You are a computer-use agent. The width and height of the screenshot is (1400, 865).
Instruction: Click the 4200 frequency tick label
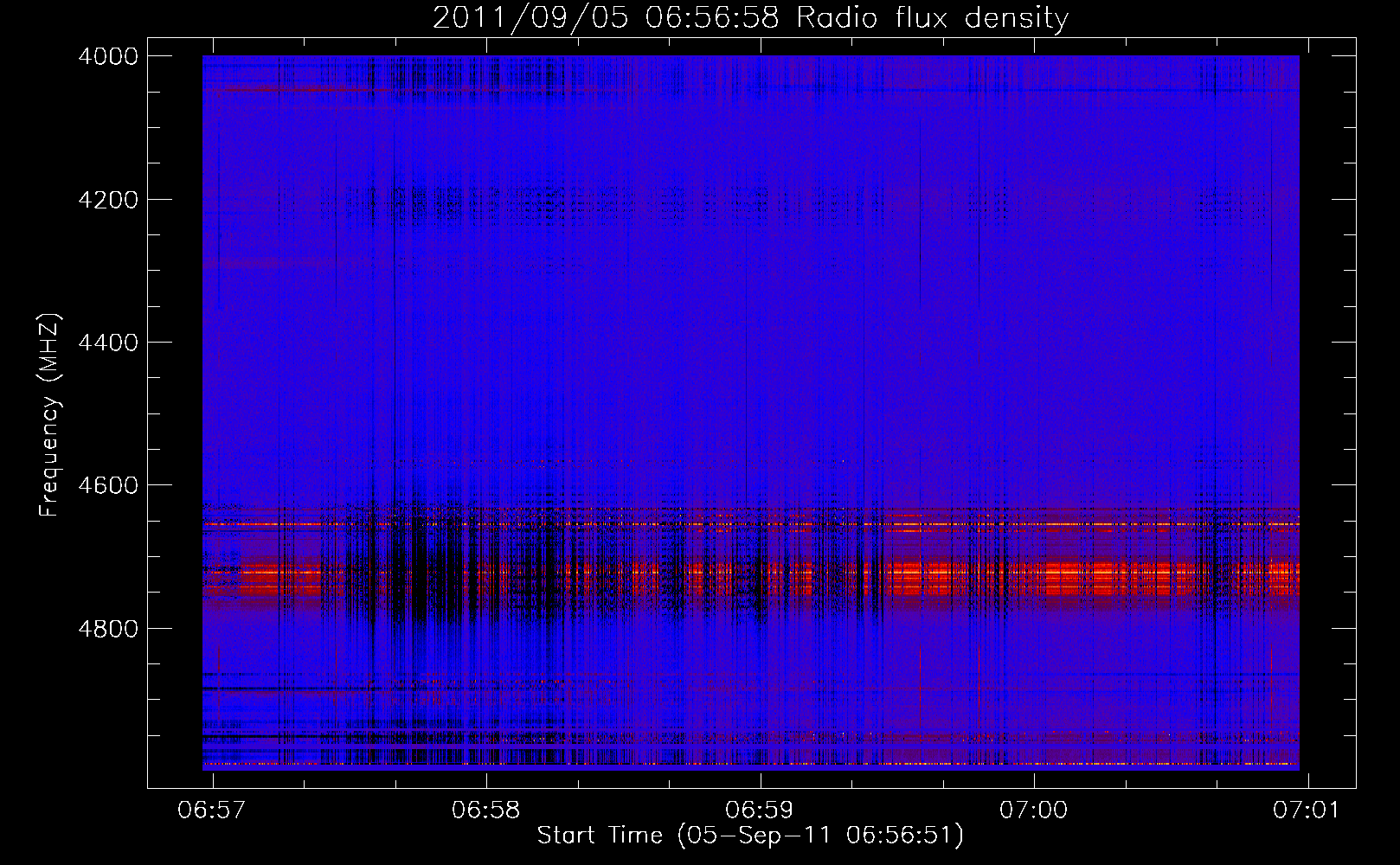[x=108, y=200]
